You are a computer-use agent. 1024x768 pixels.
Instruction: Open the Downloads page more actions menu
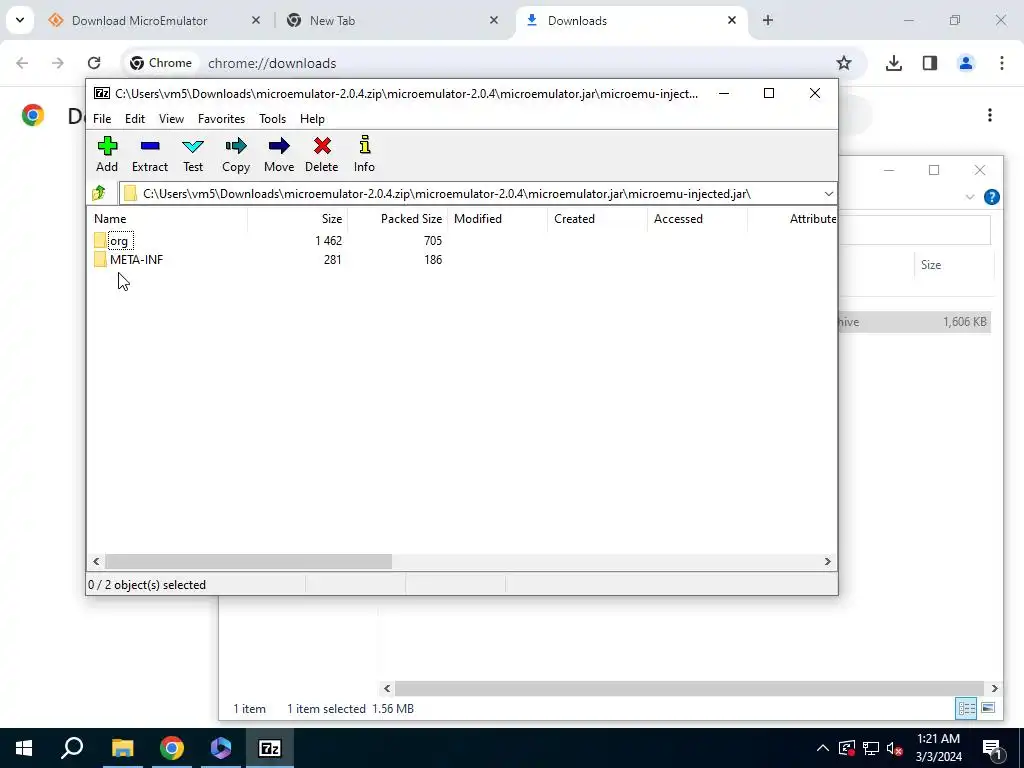(990, 116)
